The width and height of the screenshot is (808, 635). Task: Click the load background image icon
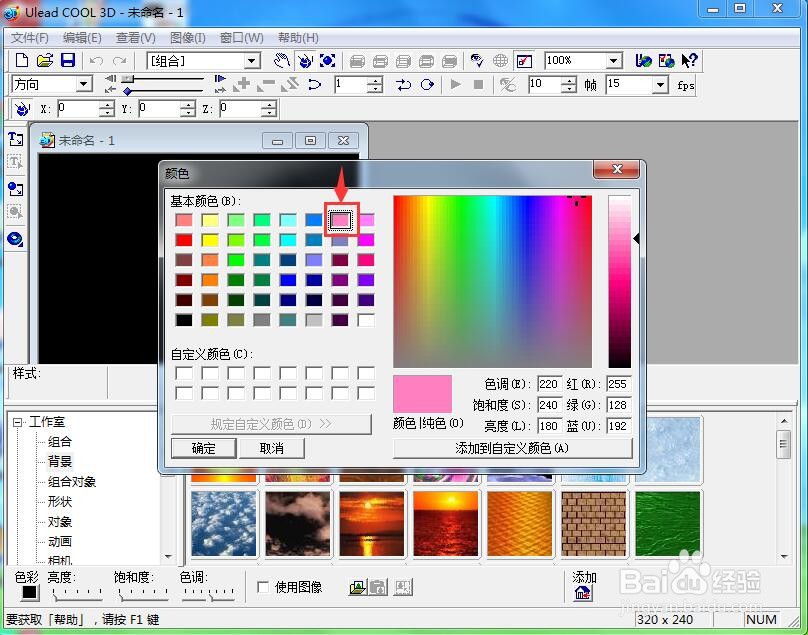coord(357,587)
